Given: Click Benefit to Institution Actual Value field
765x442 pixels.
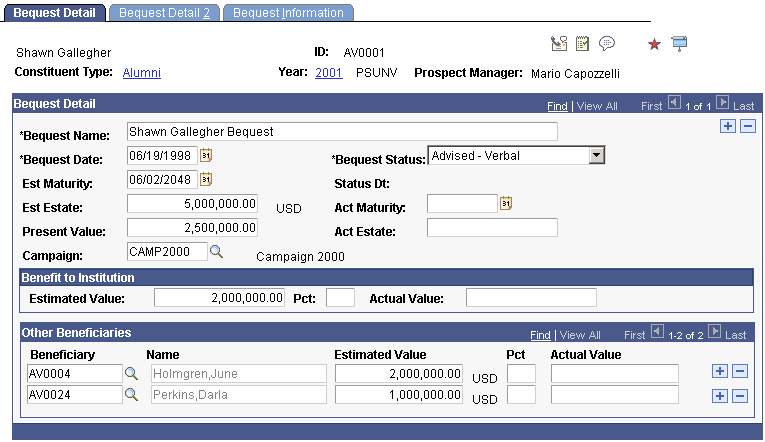Looking at the screenshot, I should pyautogui.click(x=531, y=298).
